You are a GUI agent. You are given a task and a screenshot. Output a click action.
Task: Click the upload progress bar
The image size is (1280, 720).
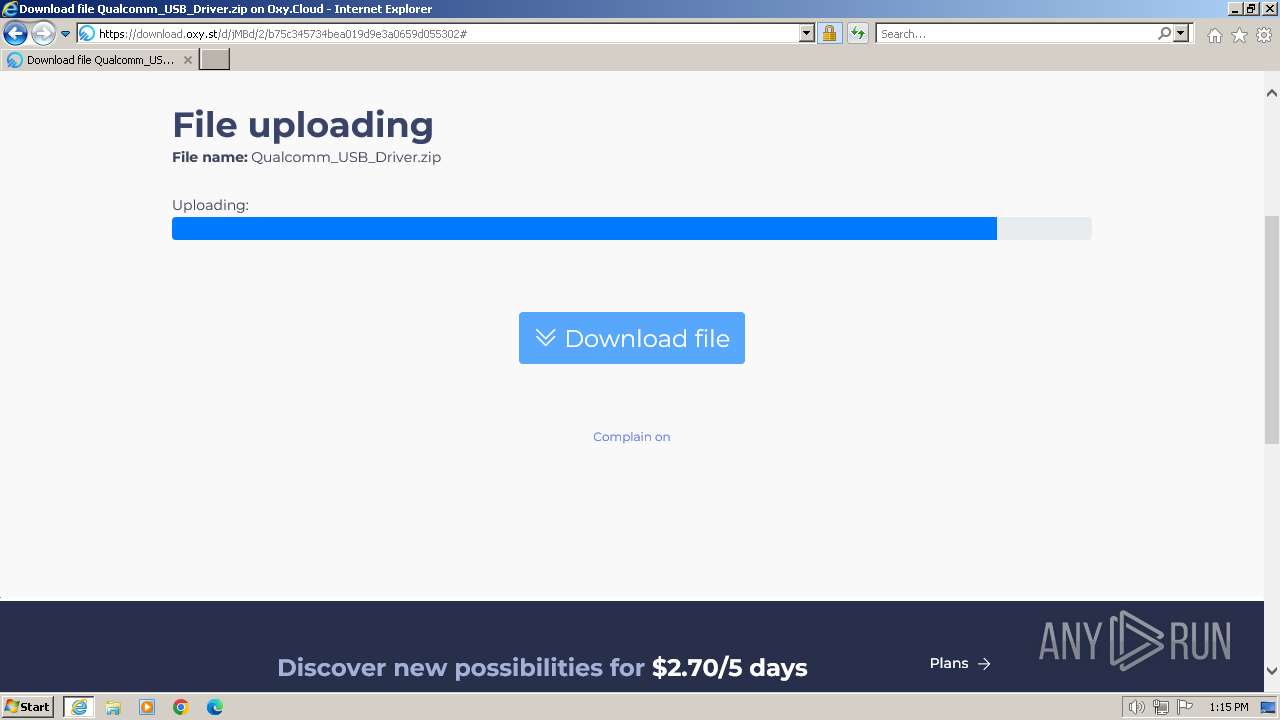pos(632,228)
